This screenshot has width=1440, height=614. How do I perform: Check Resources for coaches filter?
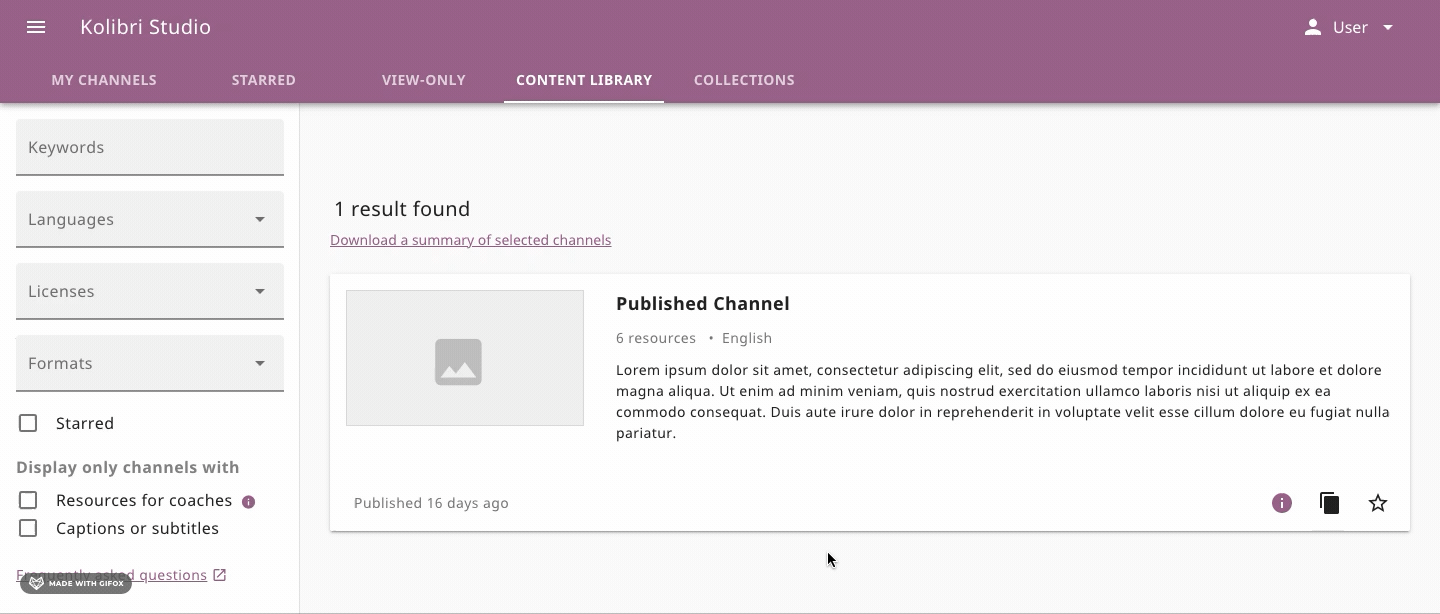[x=28, y=500]
